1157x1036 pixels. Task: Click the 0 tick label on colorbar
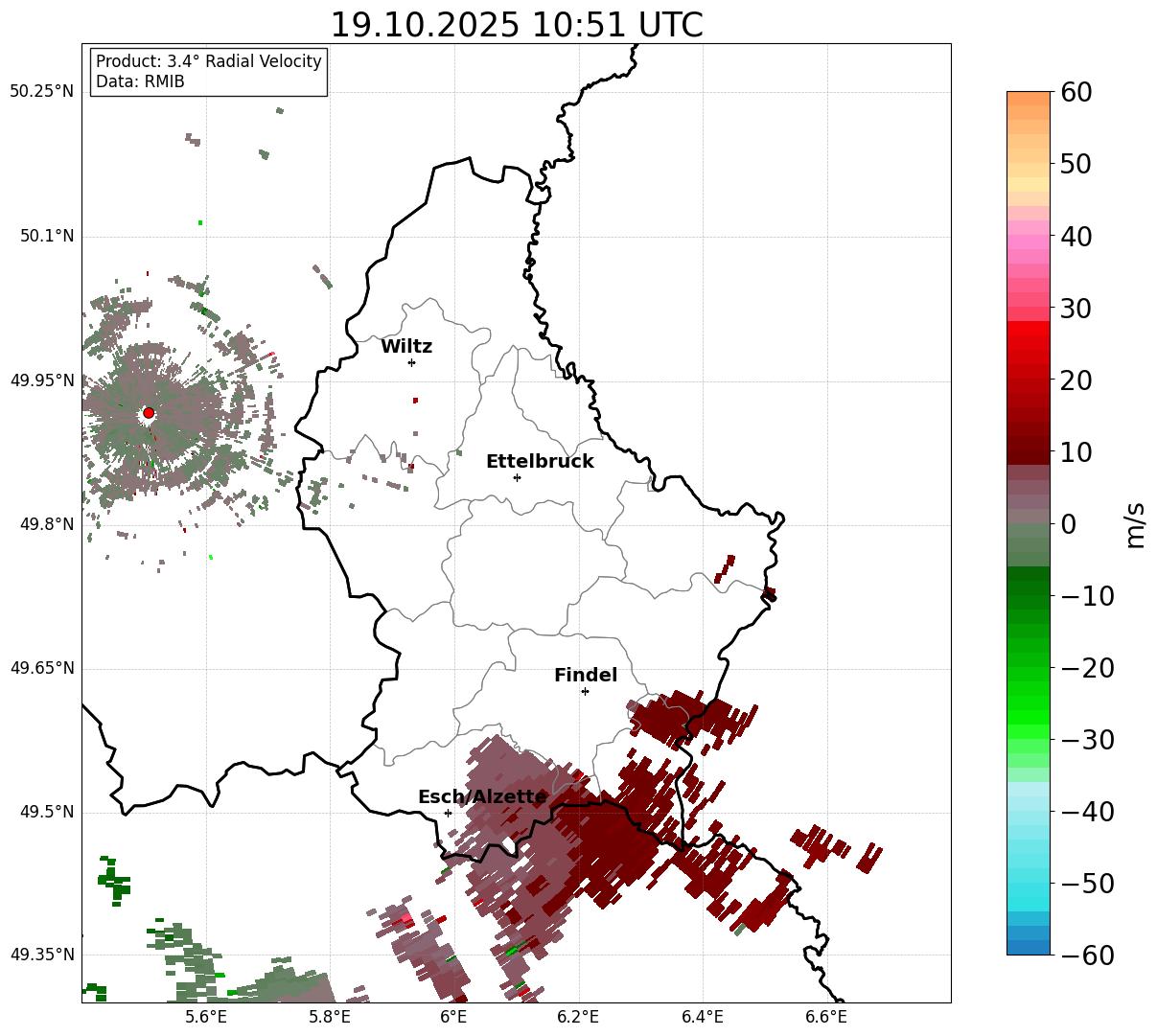[1068, 524]
